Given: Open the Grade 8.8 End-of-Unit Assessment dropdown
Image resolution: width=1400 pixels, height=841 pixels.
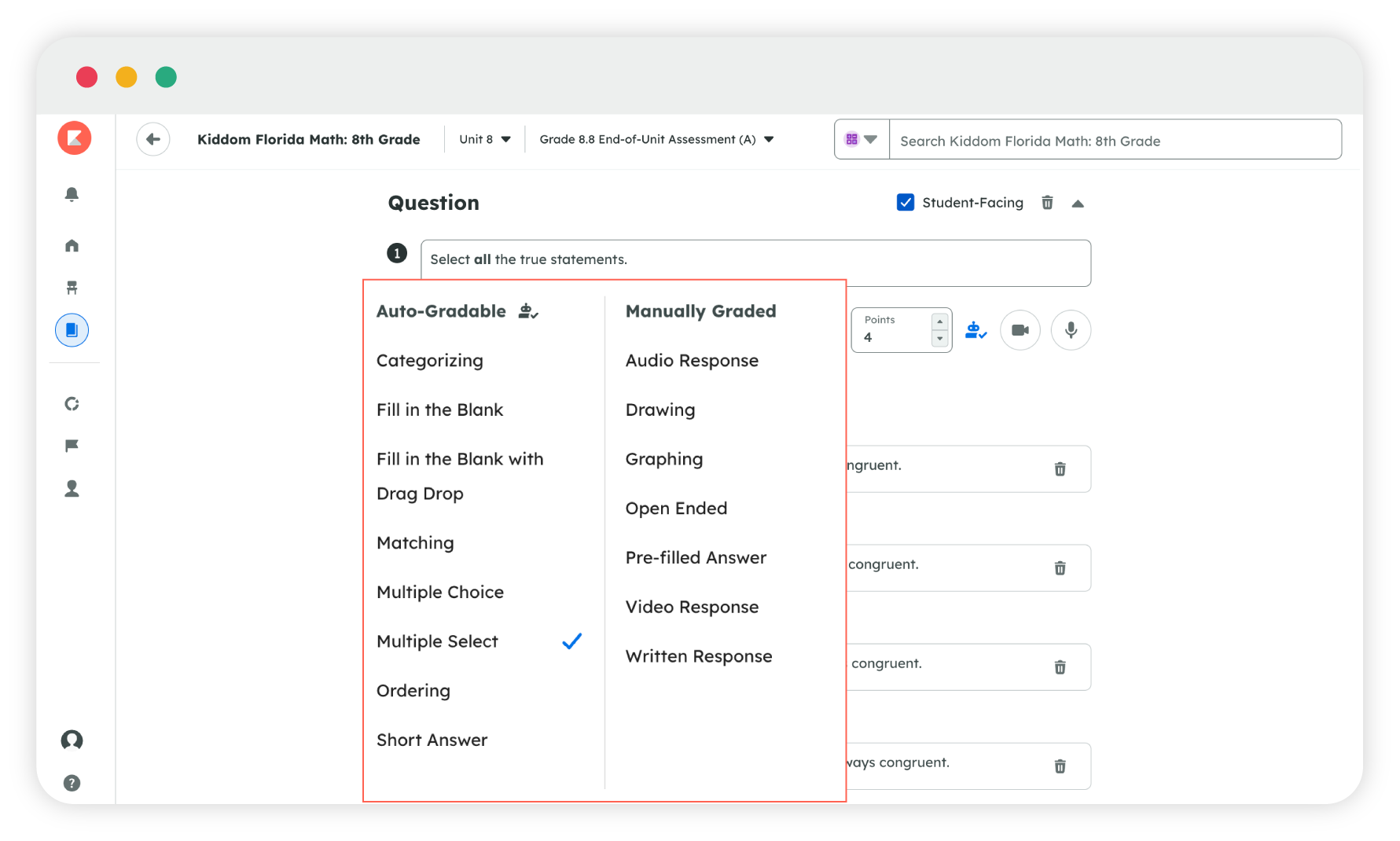Looking at the screenshot, I should pos(656,139).
